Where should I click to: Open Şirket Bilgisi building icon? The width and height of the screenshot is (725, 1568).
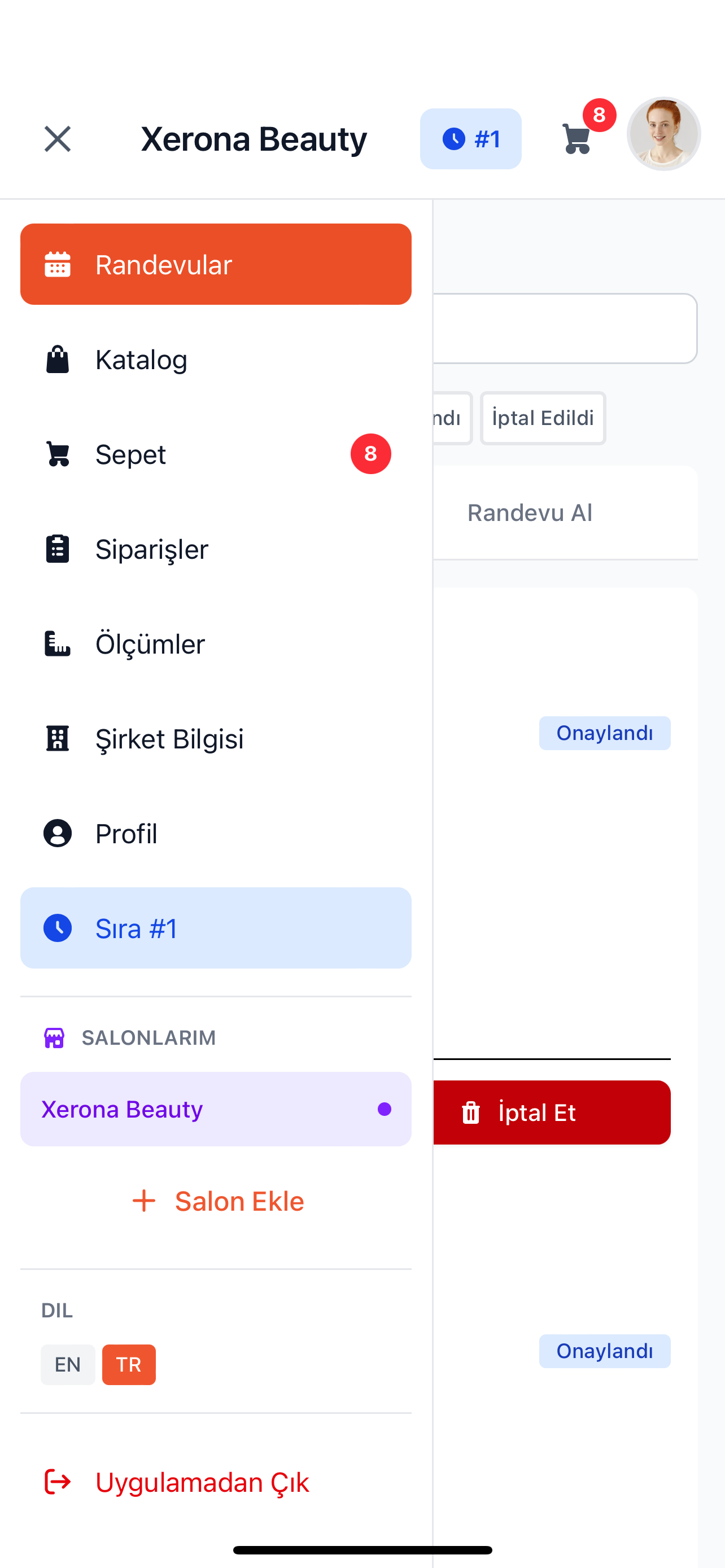(x=58, y=739)
